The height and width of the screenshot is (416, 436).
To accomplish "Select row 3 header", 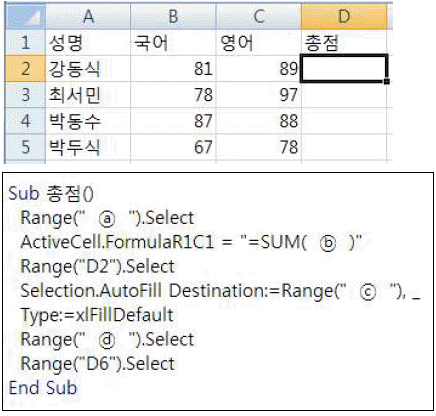I will [x=25, y=95].
